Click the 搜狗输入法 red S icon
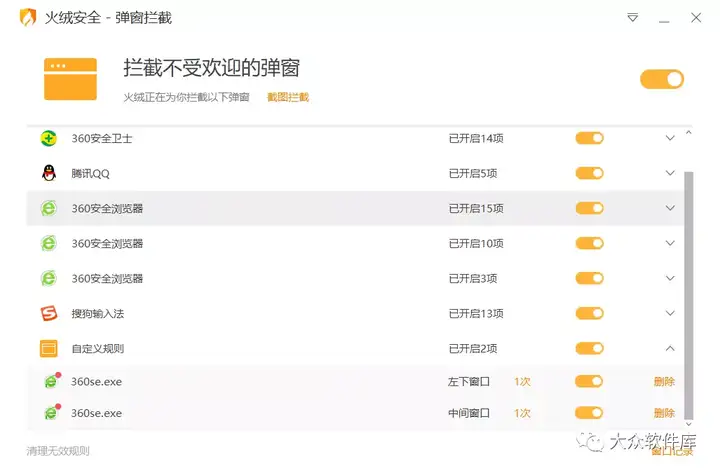Image resolution: width=720 pixels, height=473 pixels. click(x=49, y=313)
